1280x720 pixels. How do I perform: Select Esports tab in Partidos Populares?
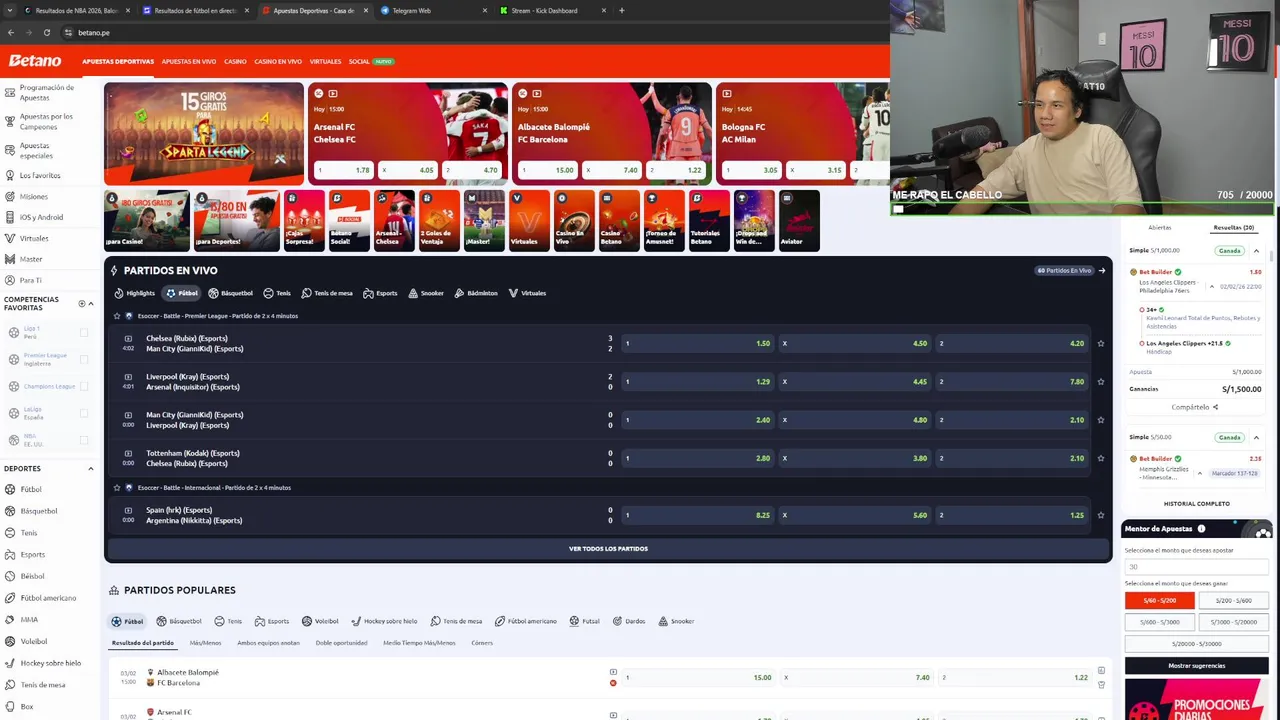(x=272, y=621)
